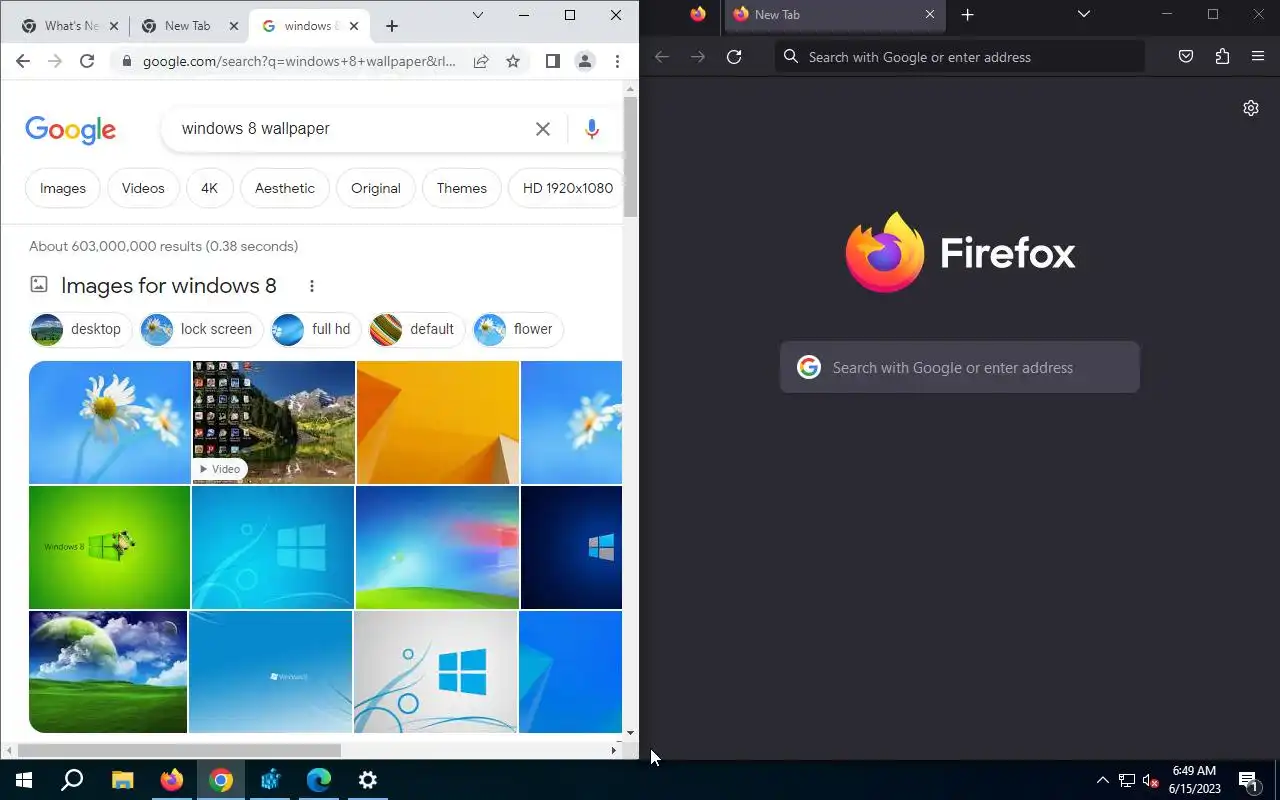
Task: Open Chrome profile avatar
Action: tap(585, 61)
